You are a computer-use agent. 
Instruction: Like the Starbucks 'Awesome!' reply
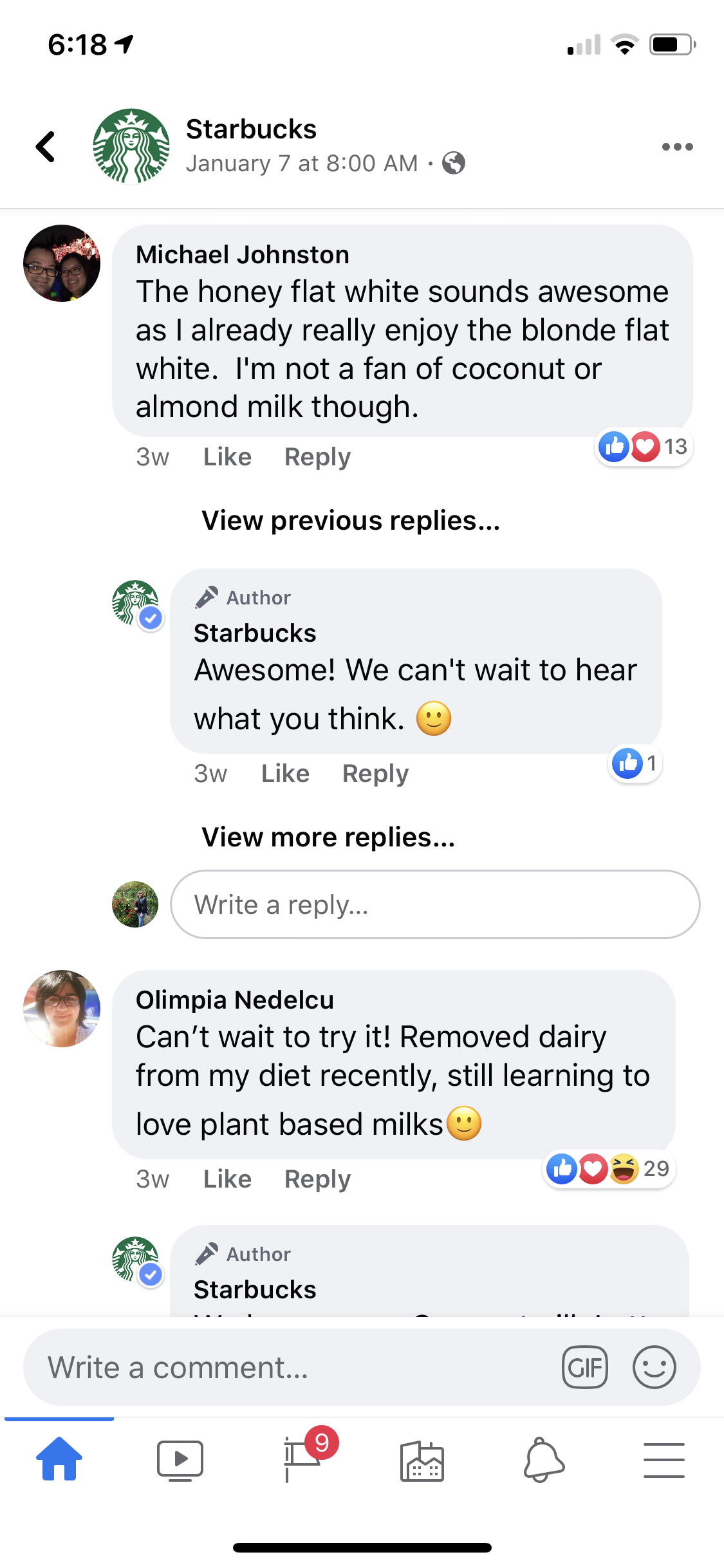285,774
